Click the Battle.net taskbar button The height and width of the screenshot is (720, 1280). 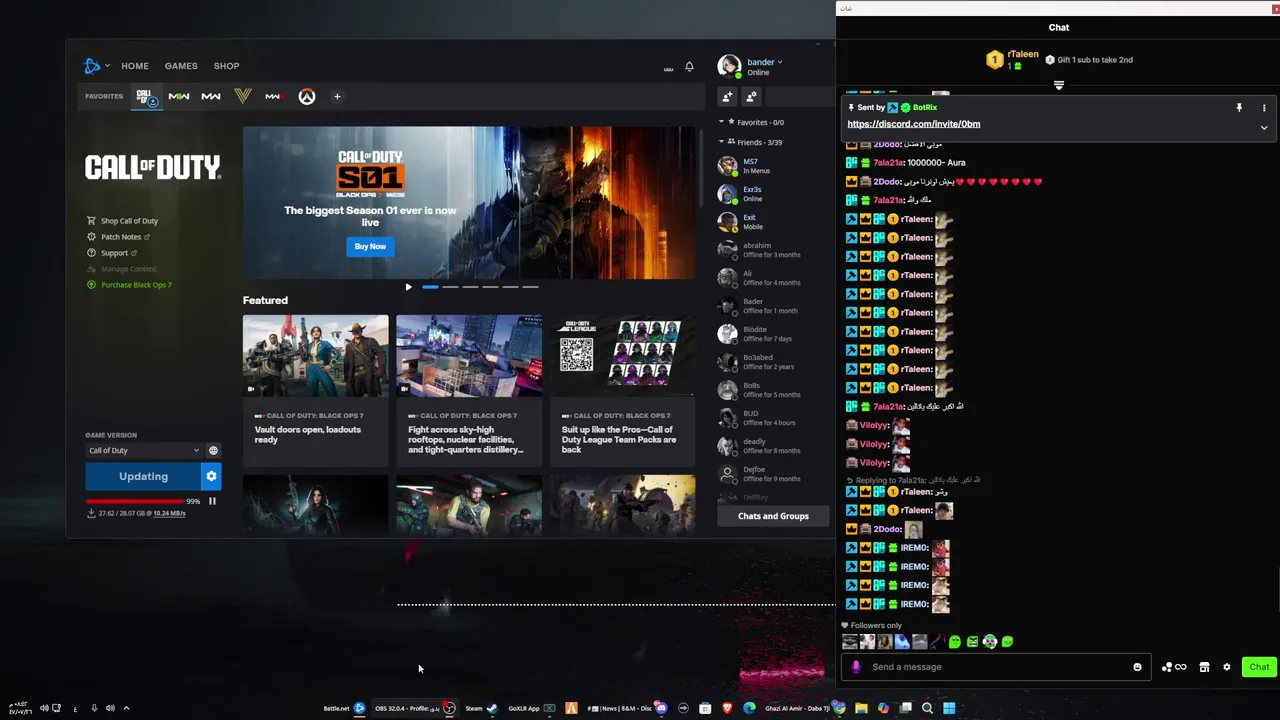point(344,708)
